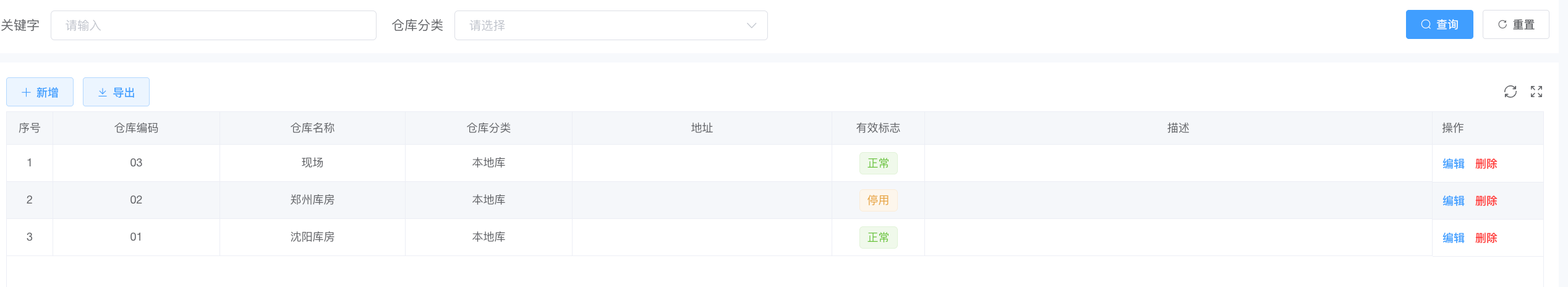The width and height of the screenshot is (1568, 287).
Task: Click the 有效标志 column header
Action: (x=878, y=128)
